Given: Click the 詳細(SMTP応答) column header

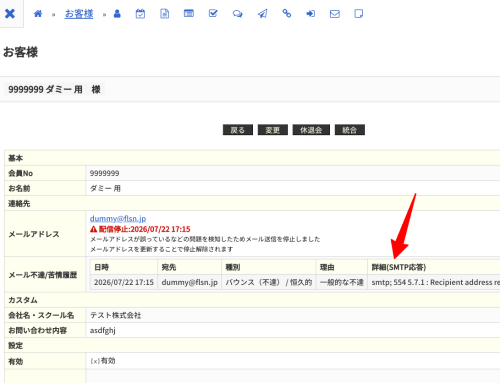Looking at the screenshot, I should (x=434, y=267).
